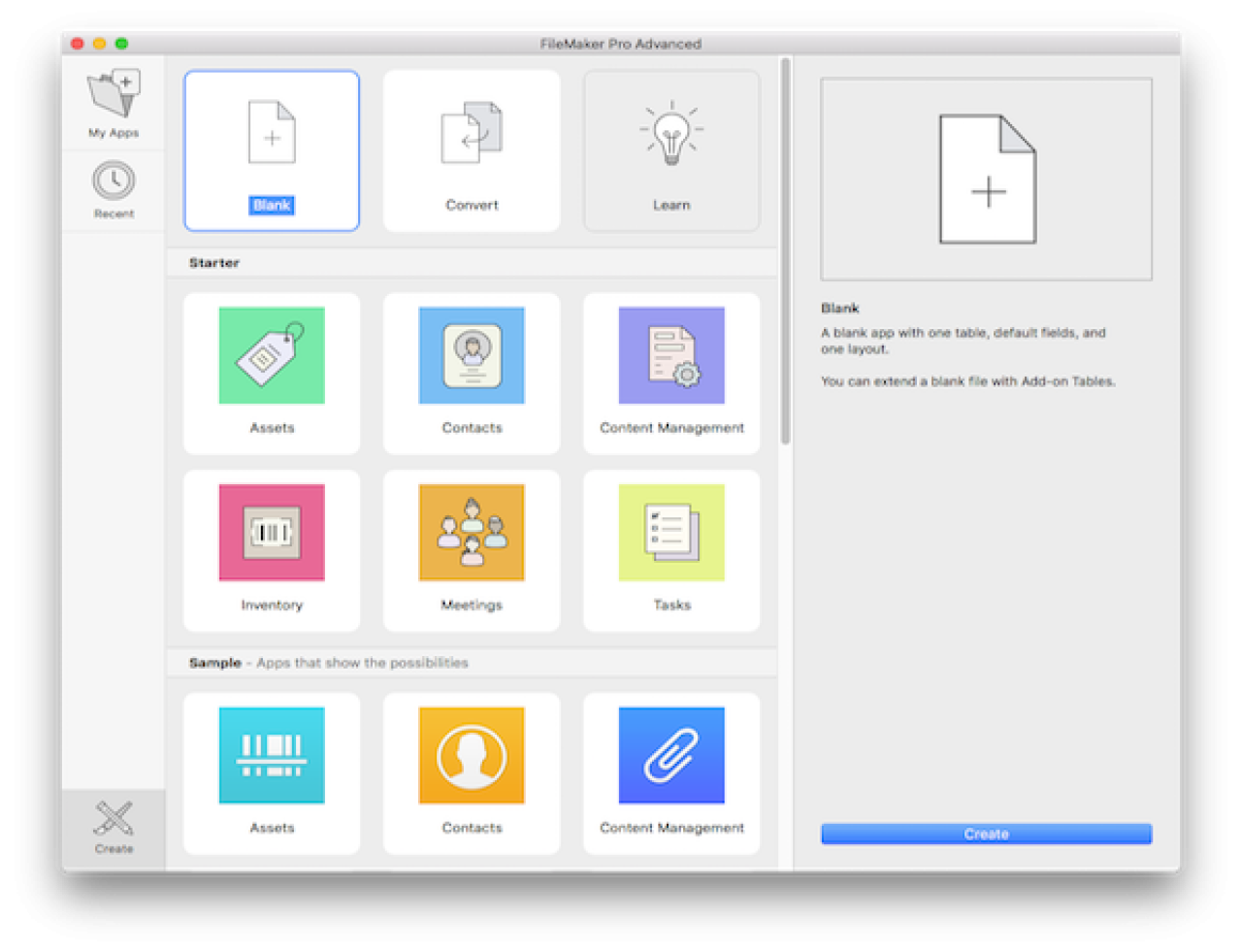Image resolution: width=1242 pixels, height=952 pixels.
Task: Click the blue Create button
Action: pyautogui.click(x=986, y=834)
